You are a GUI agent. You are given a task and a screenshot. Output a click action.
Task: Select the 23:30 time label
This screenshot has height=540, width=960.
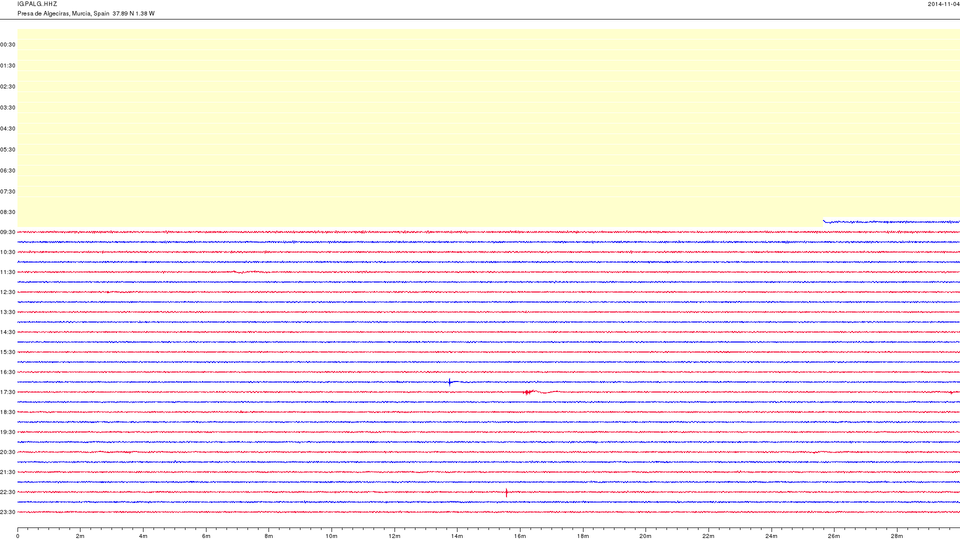click(8, 512)
